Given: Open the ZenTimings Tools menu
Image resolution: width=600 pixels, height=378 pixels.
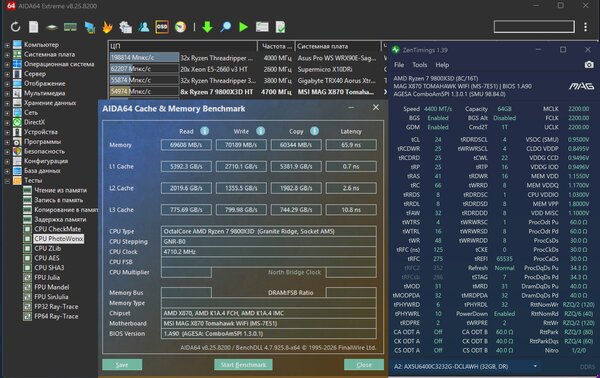Looking at the screenshot, I should click(x=419, y=65).
